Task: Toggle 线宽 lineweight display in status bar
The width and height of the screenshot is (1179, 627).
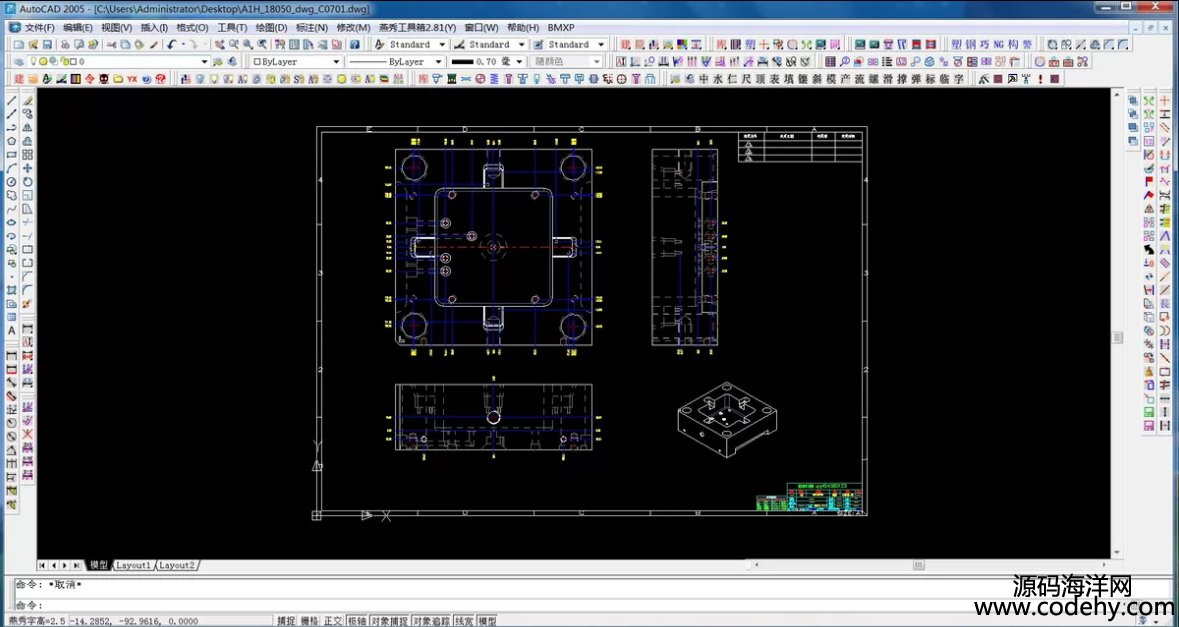Action: coord(465,621)
